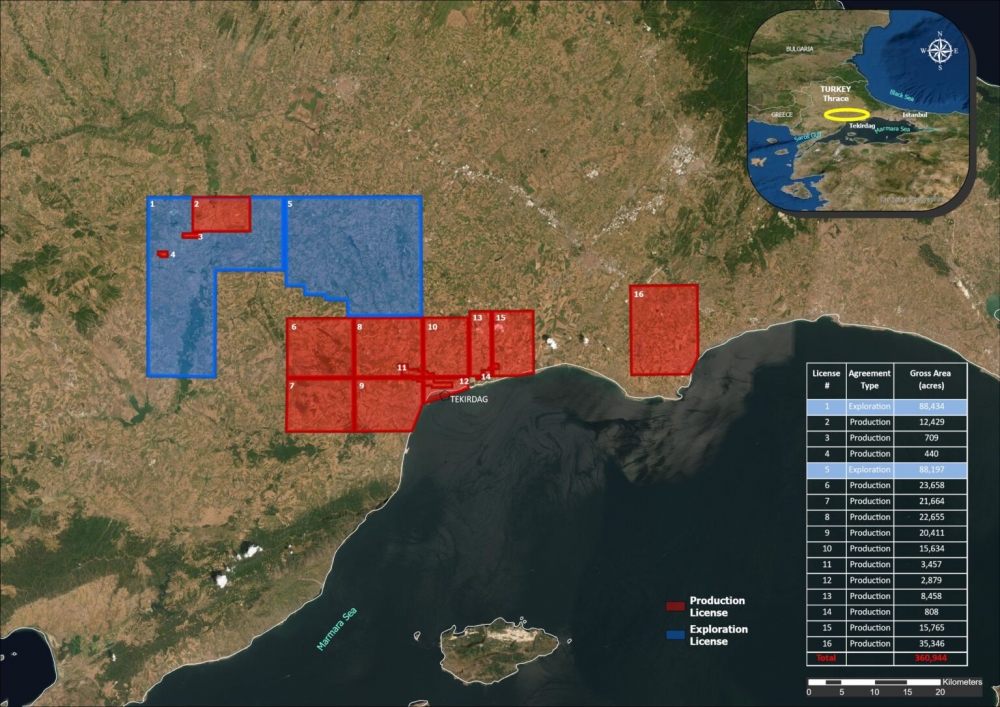
Task: Click the Marmara Sea label
Action: [x=337, y=630]
